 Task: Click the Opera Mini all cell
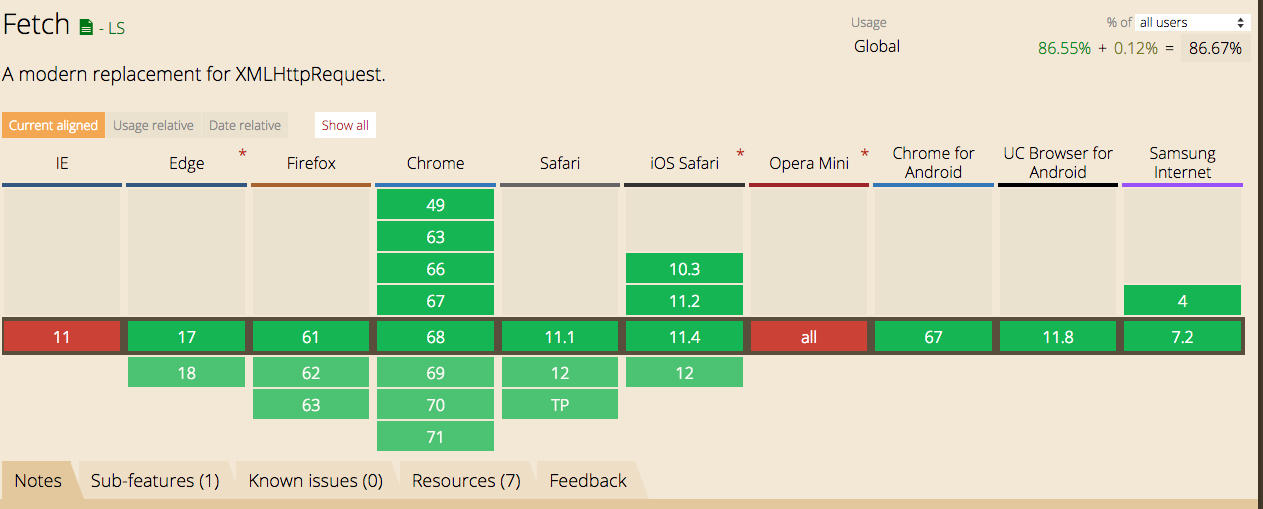pos(808,337)
